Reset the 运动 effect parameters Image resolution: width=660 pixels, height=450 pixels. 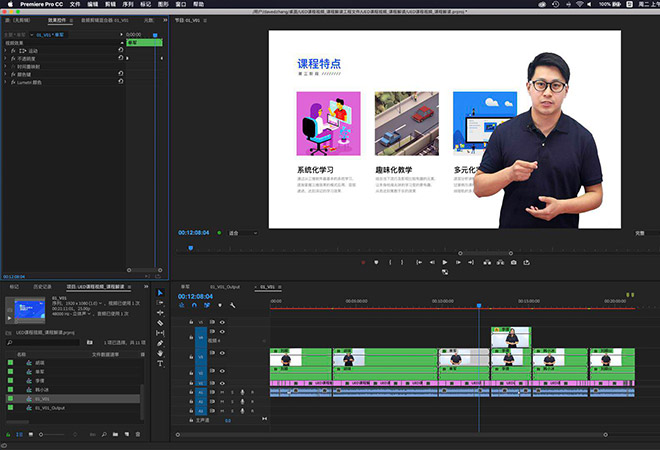point(120,50)
